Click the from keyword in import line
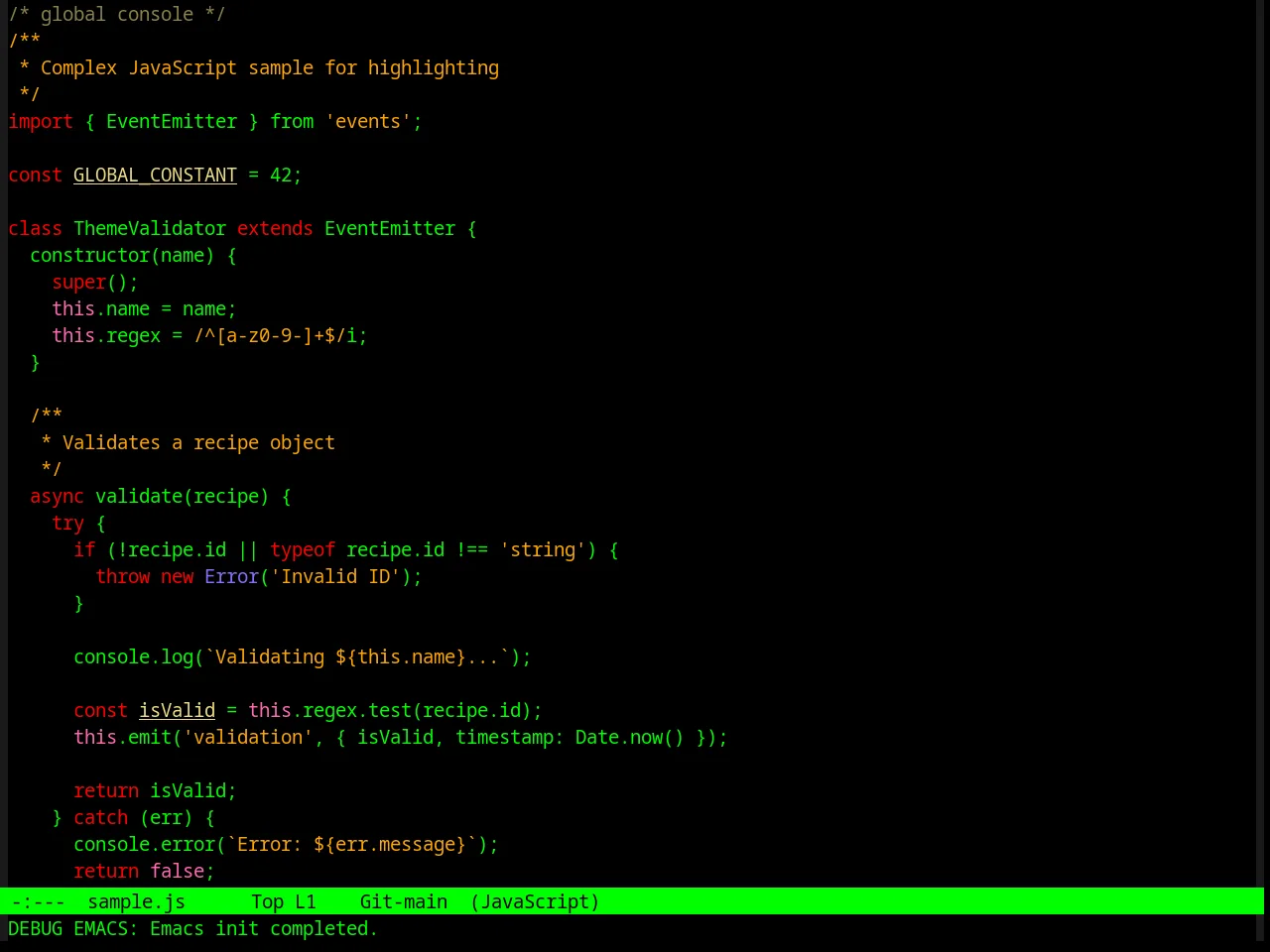 point(292,121)
